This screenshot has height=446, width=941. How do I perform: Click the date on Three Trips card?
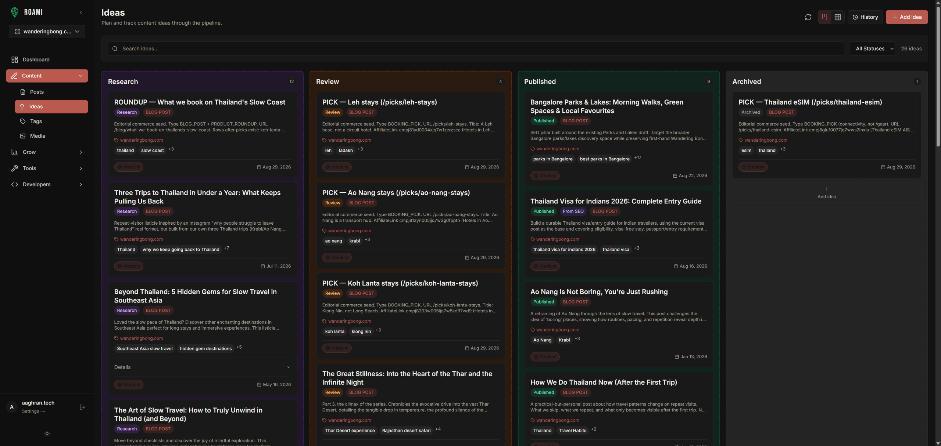276,266
